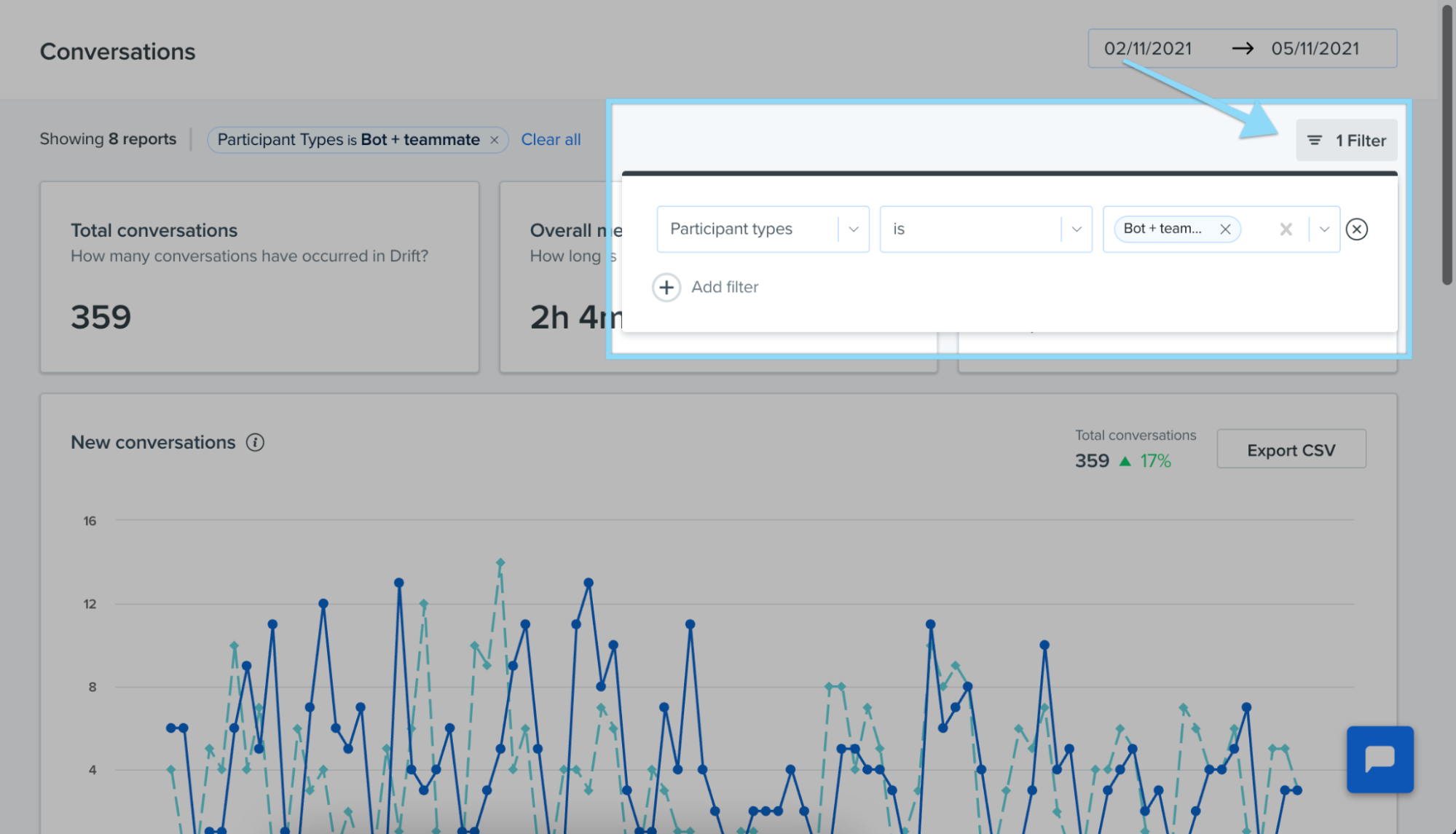Click the Showing 8 reports text
This screenshot has width=1456, height=834.
pyautogui.click(x=108, y=138)
